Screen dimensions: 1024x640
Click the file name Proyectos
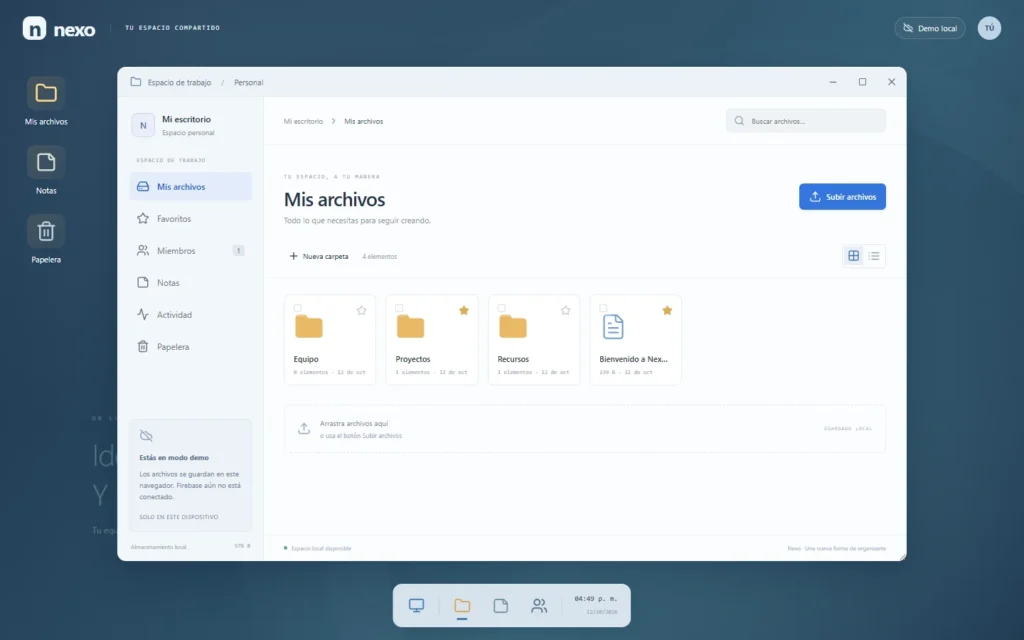(413, 359)
